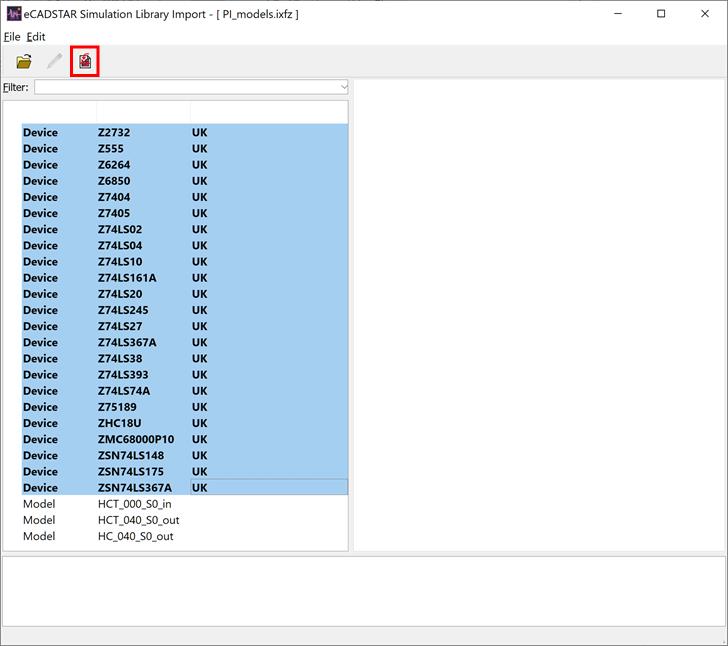Select the ZHC18U device row
Viewport: 728px width, 646px height.
(x=185, y=423)
